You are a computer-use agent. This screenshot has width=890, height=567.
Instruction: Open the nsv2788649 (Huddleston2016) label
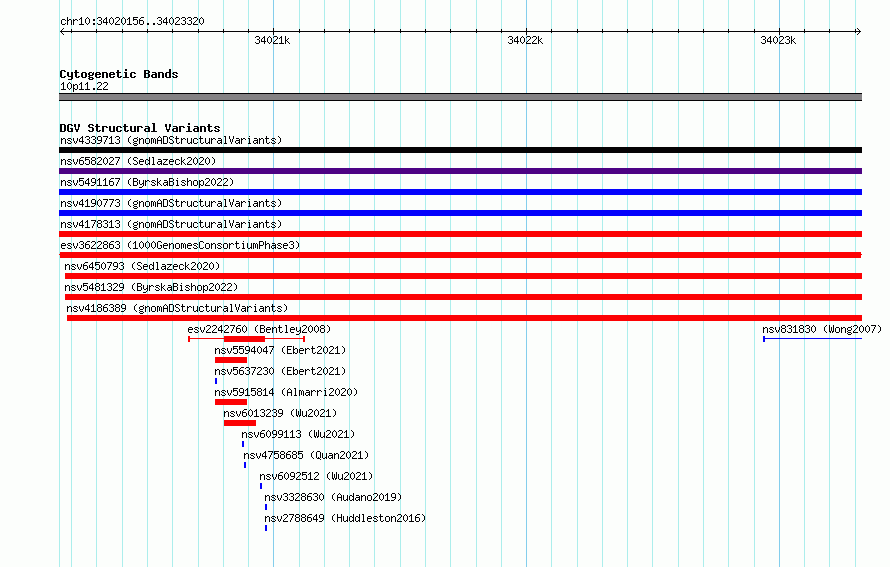click(345, 518)
